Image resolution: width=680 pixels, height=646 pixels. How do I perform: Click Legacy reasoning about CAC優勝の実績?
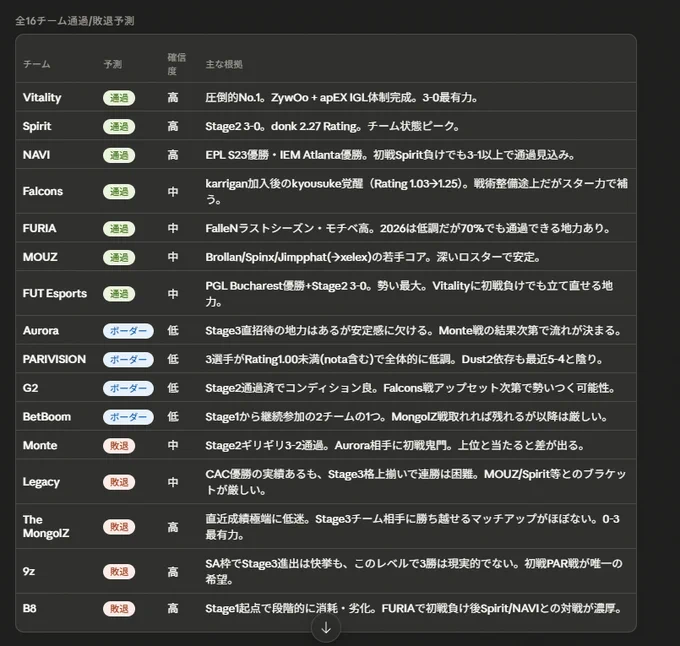click(x=415, y=482)
